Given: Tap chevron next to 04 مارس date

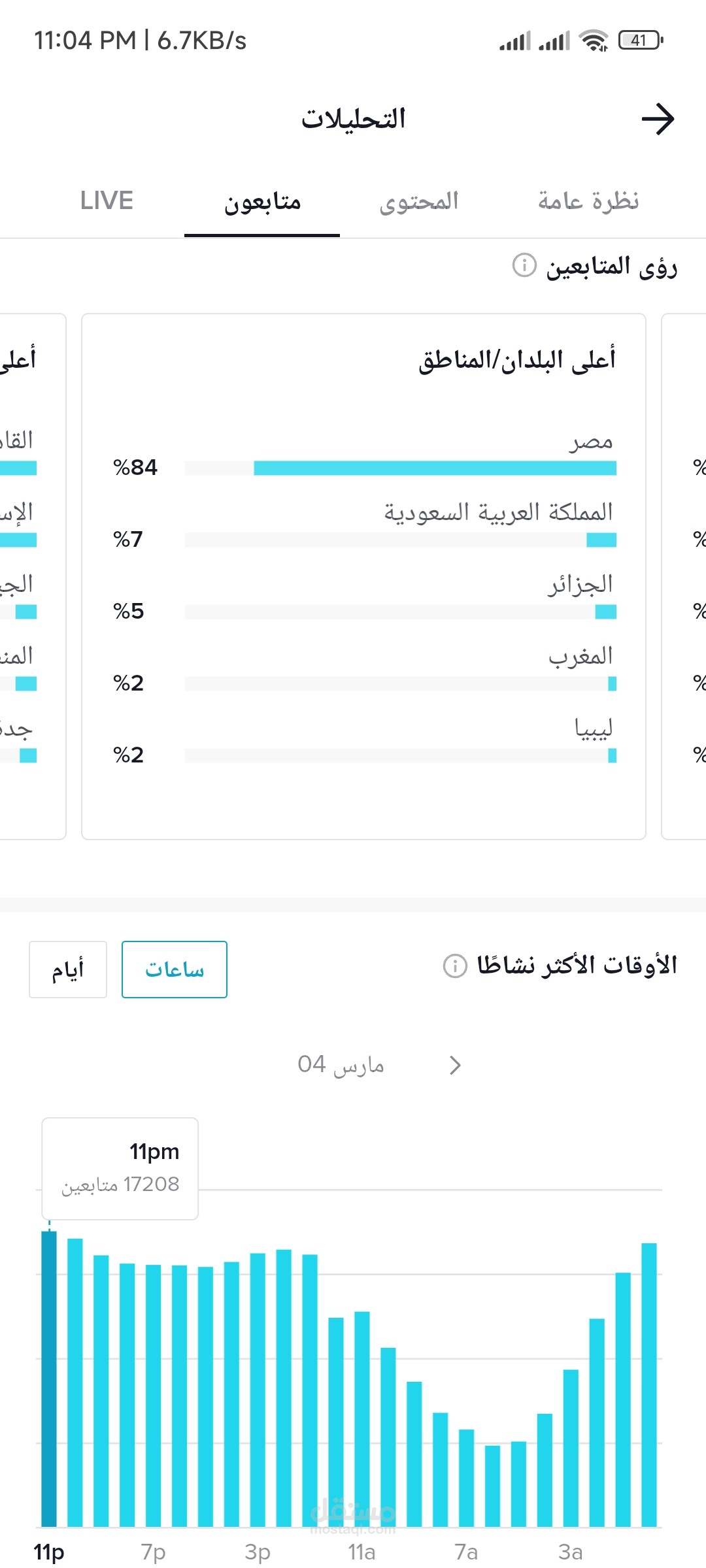Looking at the screenshot, I should click(456, 1065).
